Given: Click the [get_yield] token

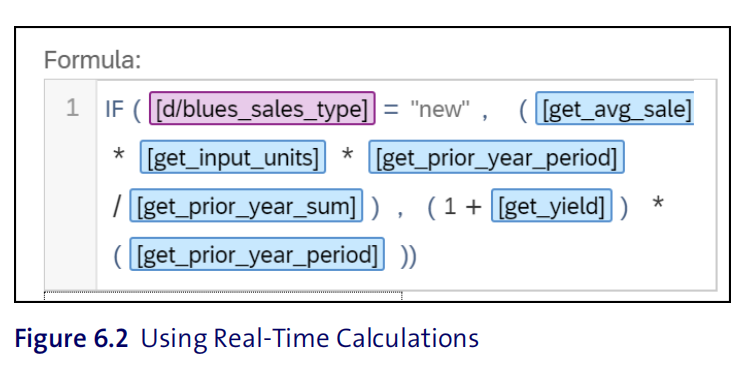Looking at the screenshot, I should (x=551, y=205).
